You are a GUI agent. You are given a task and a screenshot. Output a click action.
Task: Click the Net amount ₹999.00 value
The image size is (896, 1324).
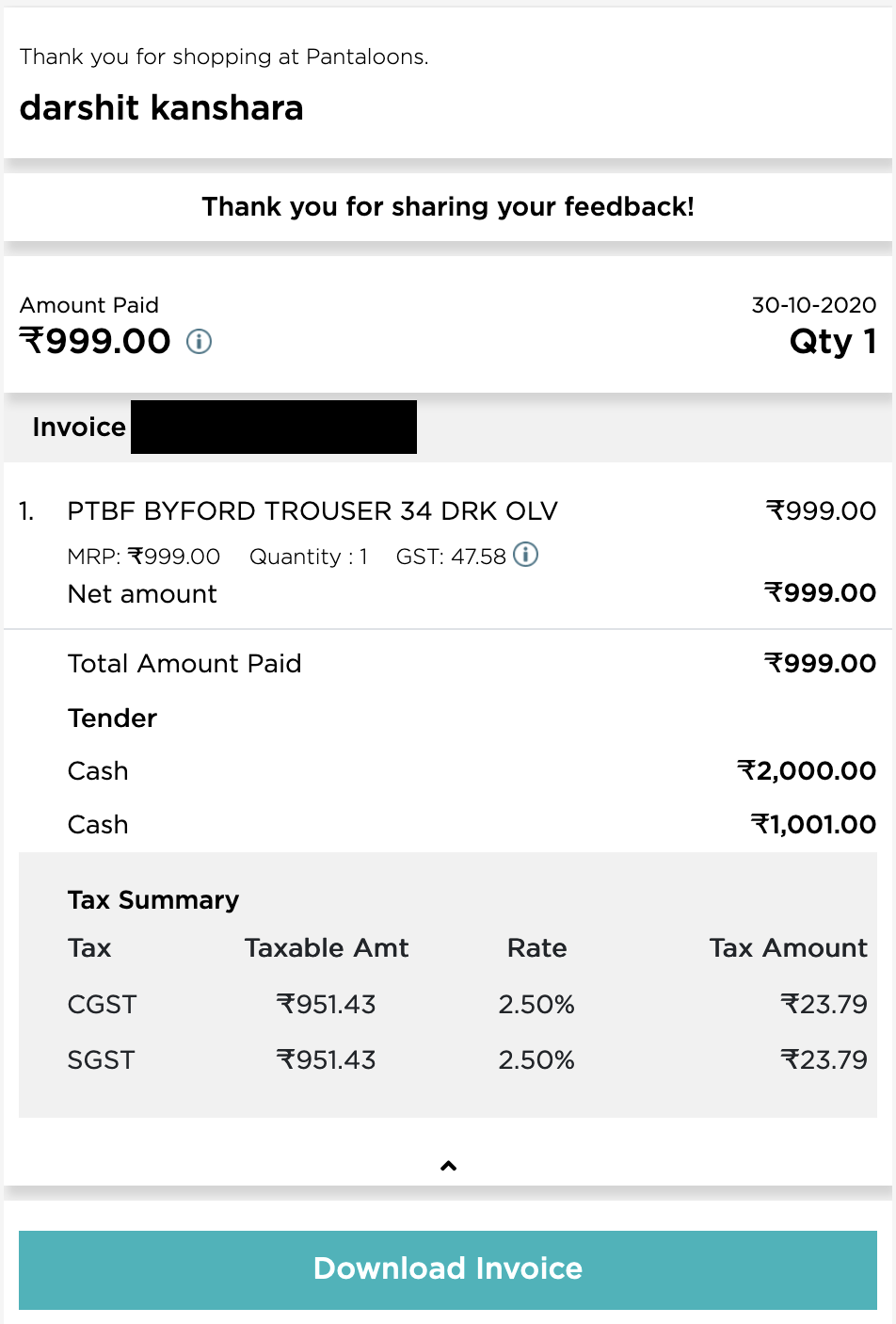(x=821, y=592)
